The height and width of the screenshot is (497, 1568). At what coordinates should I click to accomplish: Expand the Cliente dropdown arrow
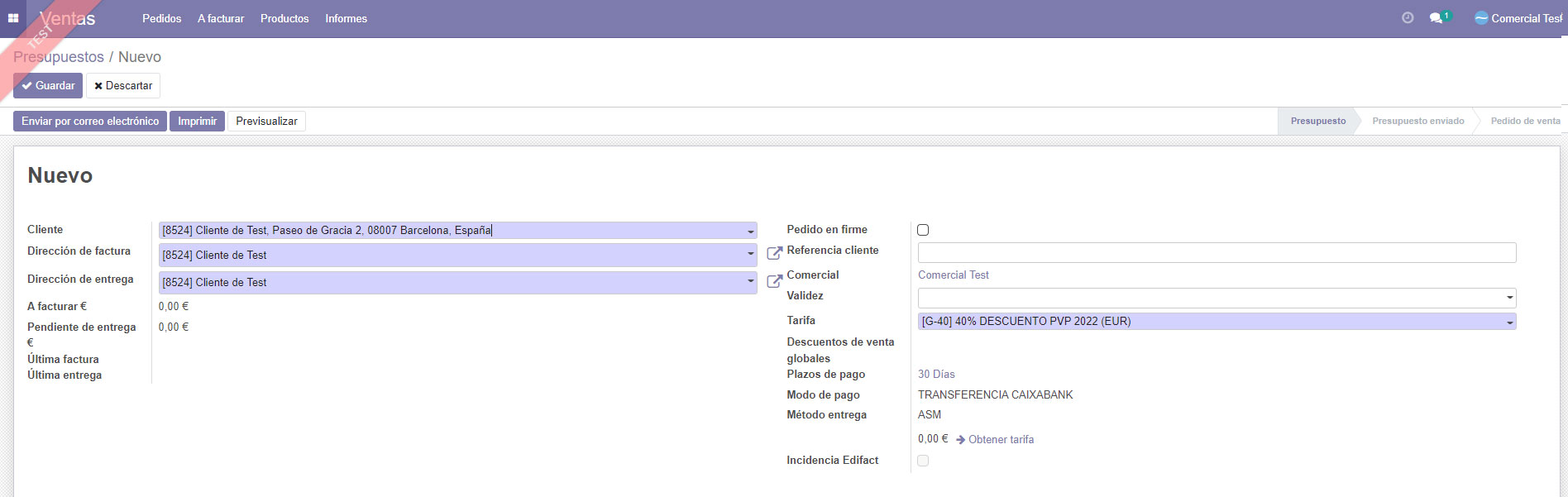point(750,232)
